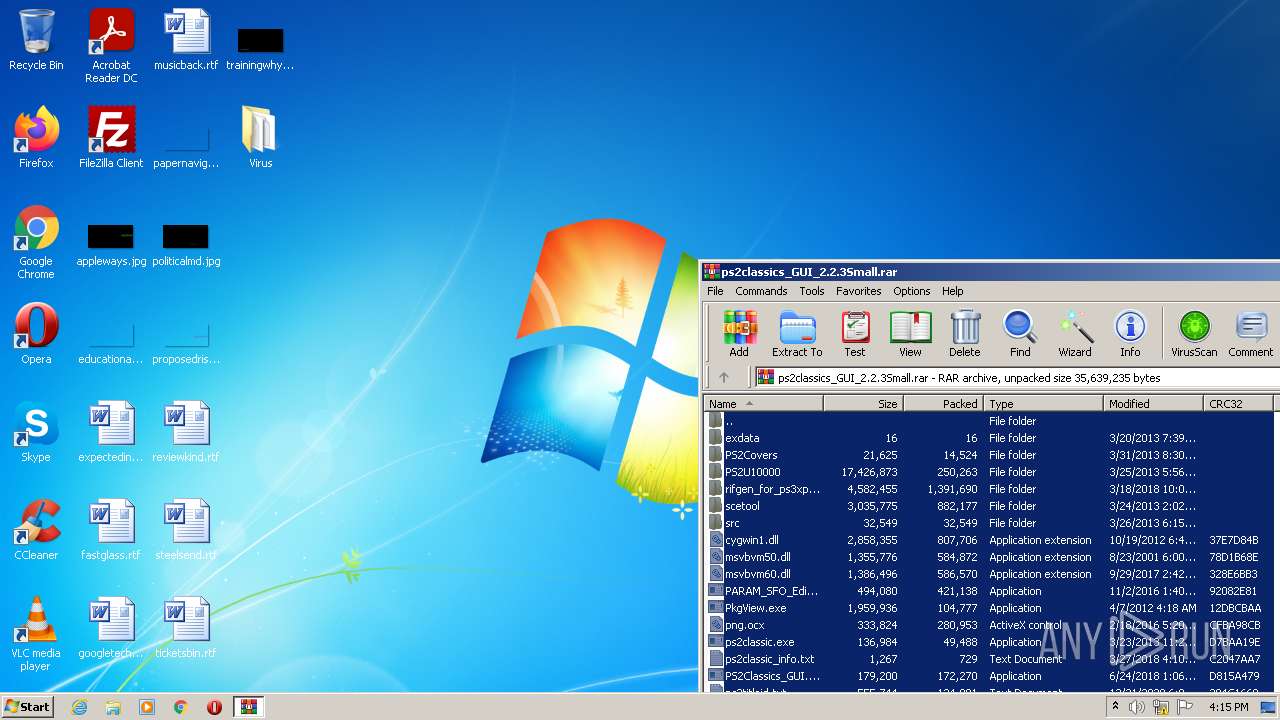Click the archive path address field
This screenshot has width=1280, height=720.
coord(1015,378)
